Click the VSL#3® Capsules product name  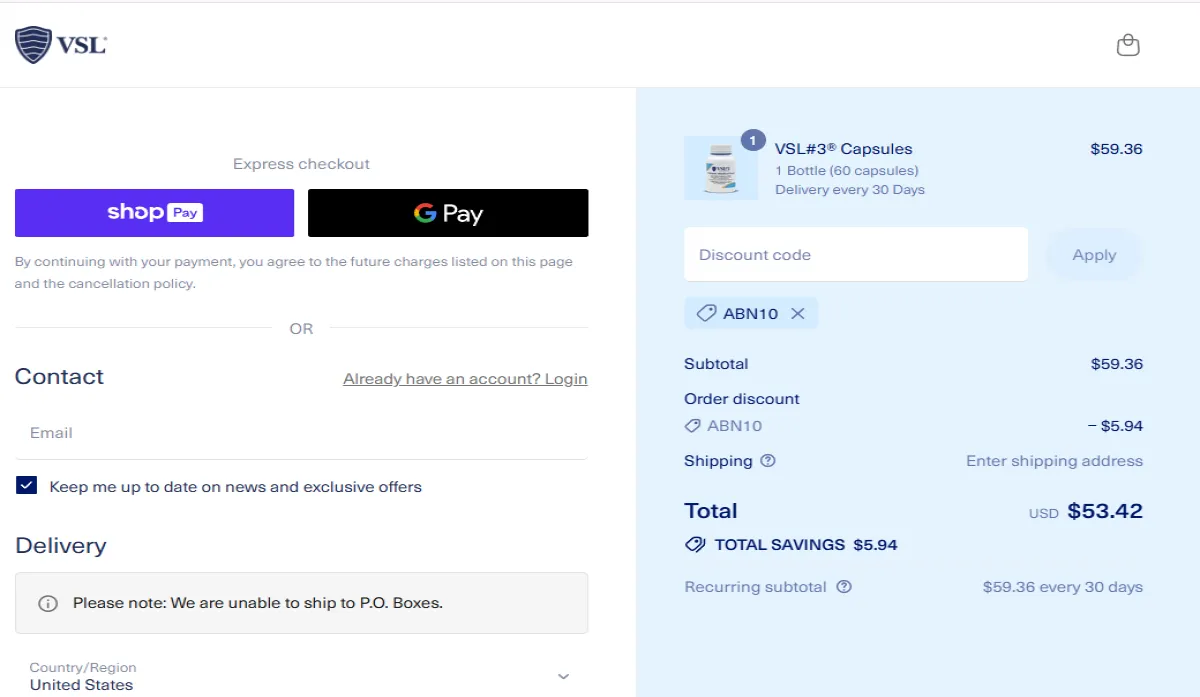coord(843,149)
